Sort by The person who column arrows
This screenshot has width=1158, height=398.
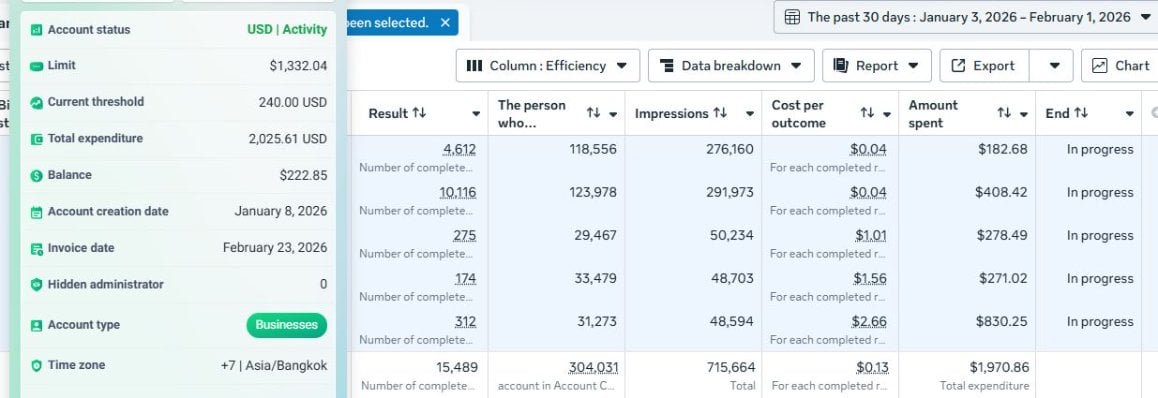pos(593,113)
